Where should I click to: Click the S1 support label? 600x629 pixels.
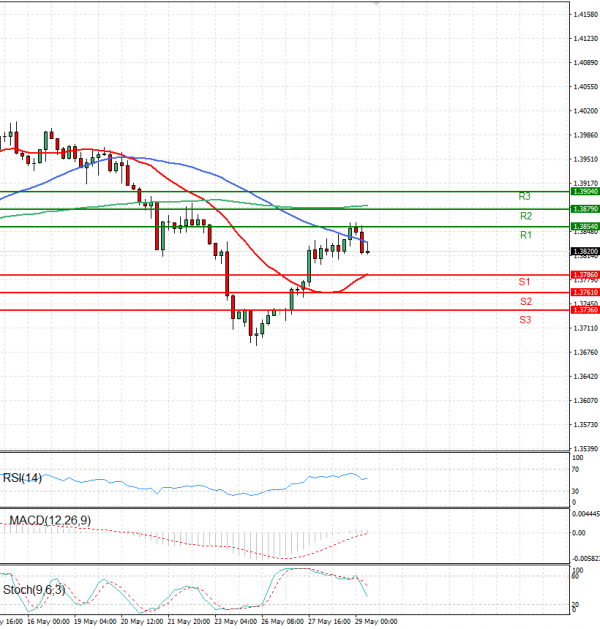(x=524, y=282)
